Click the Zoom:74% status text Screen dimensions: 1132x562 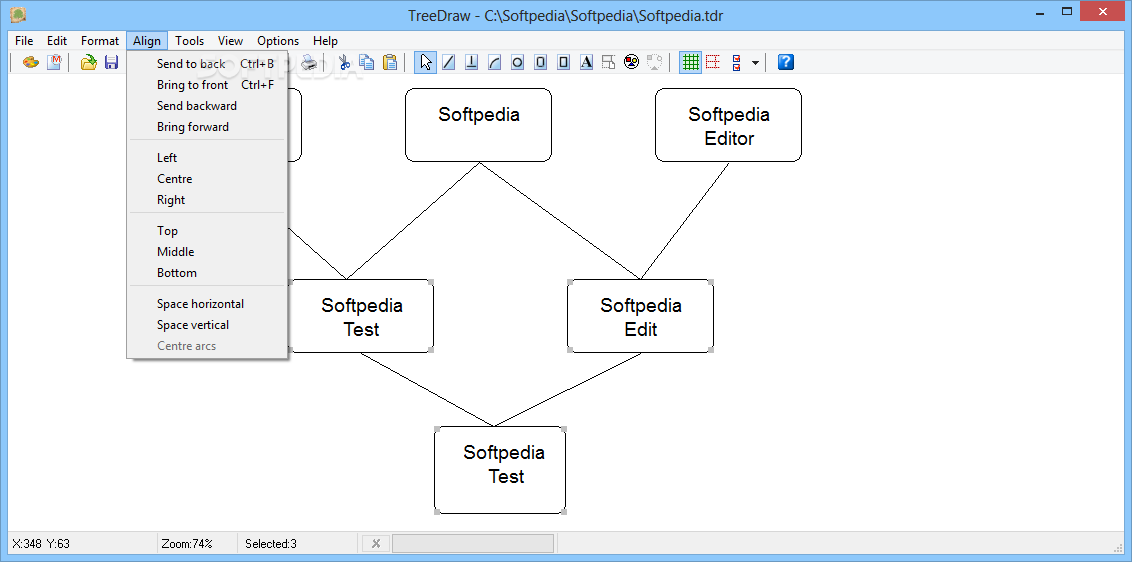point(187,544)
